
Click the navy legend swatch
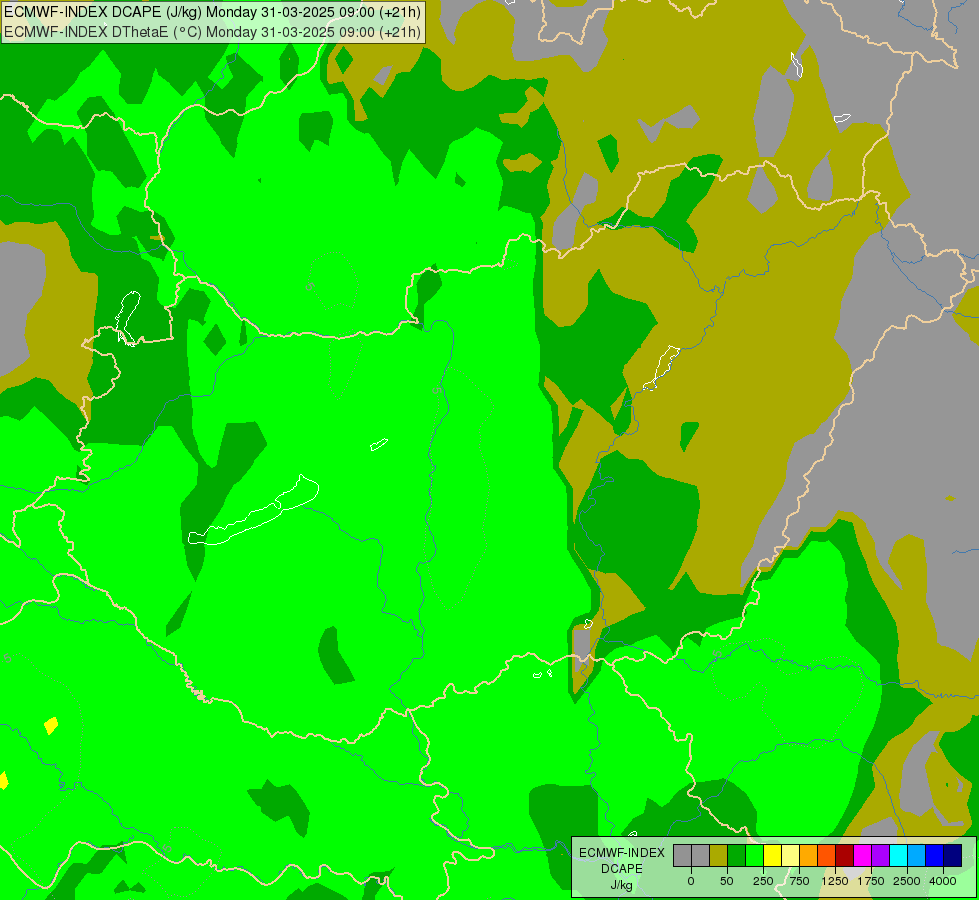pyautogui.click(x=953, y=856)
